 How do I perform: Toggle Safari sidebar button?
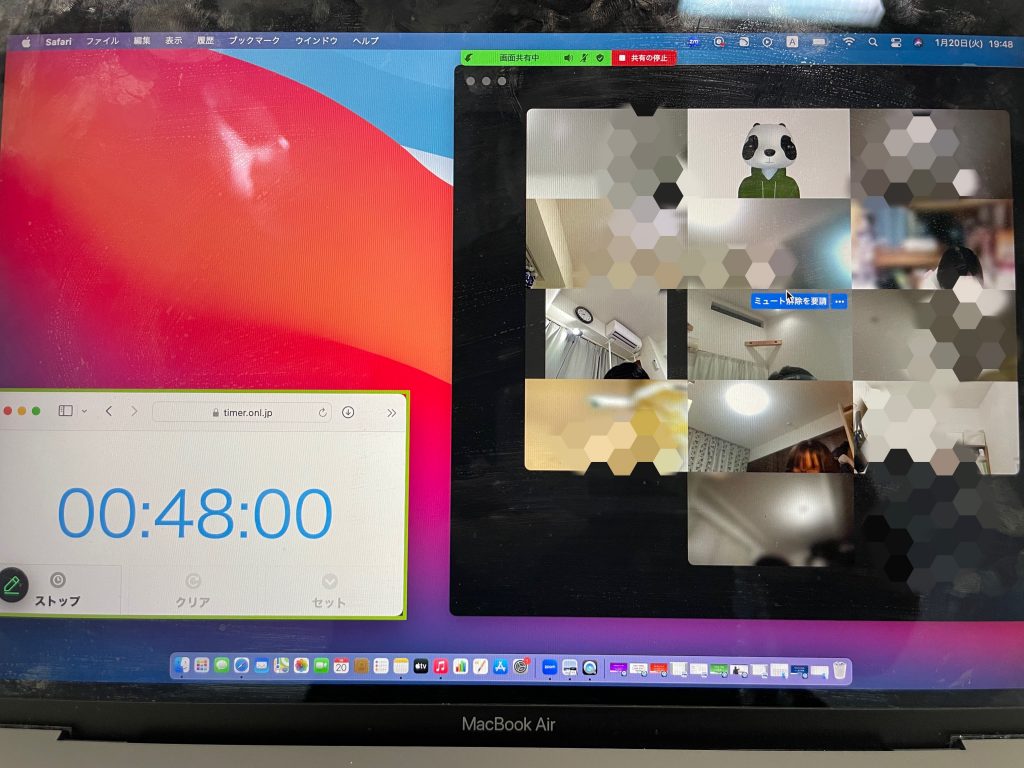66,411
